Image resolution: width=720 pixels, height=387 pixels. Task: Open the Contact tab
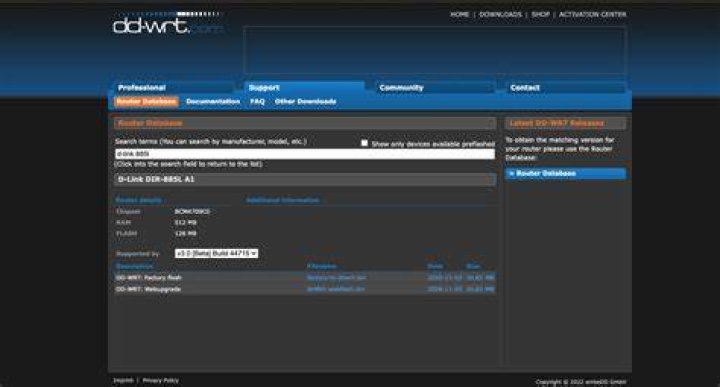pyautogui.click(x=566, y=88)
